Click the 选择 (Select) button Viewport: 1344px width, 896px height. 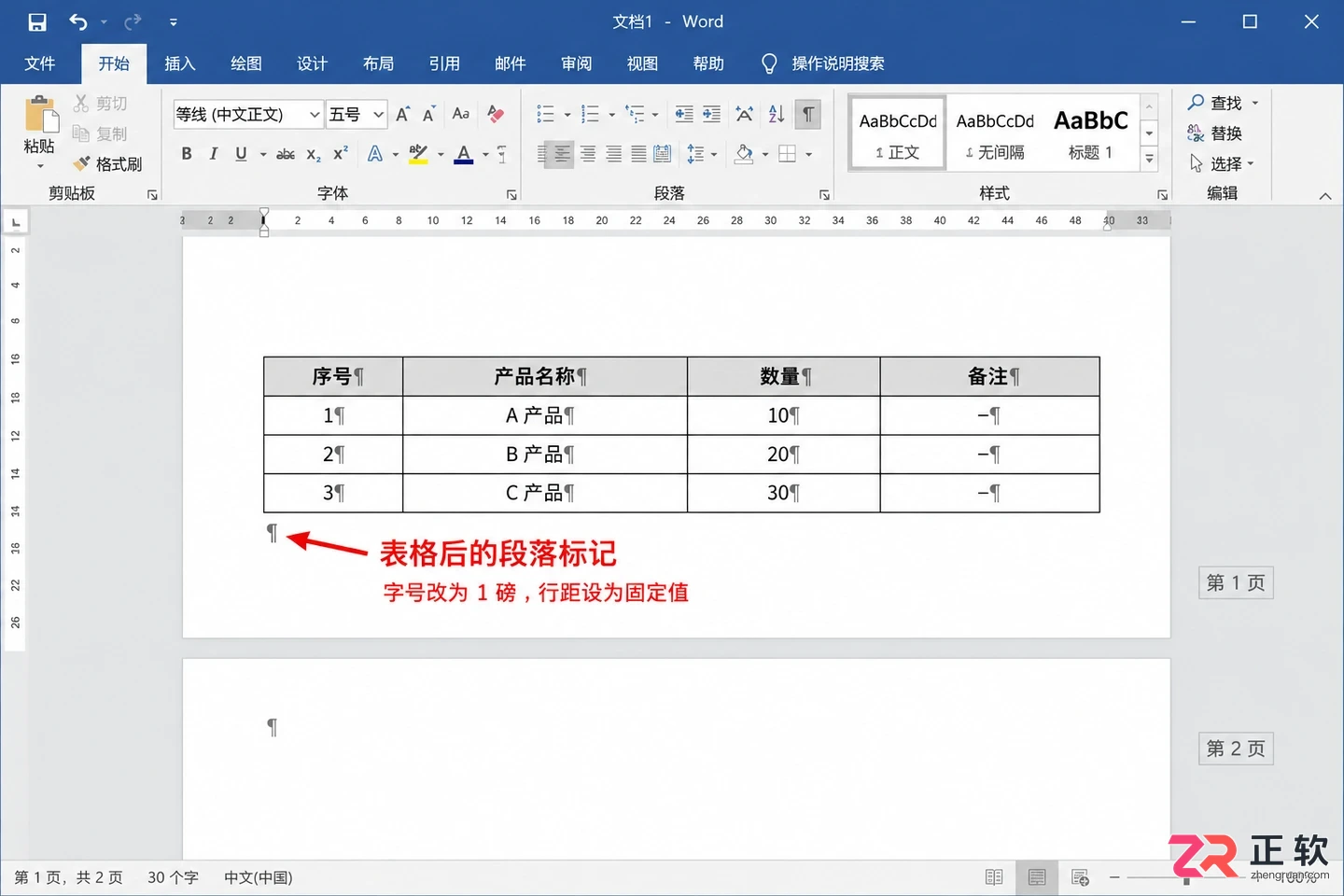tap(1222, 164)
